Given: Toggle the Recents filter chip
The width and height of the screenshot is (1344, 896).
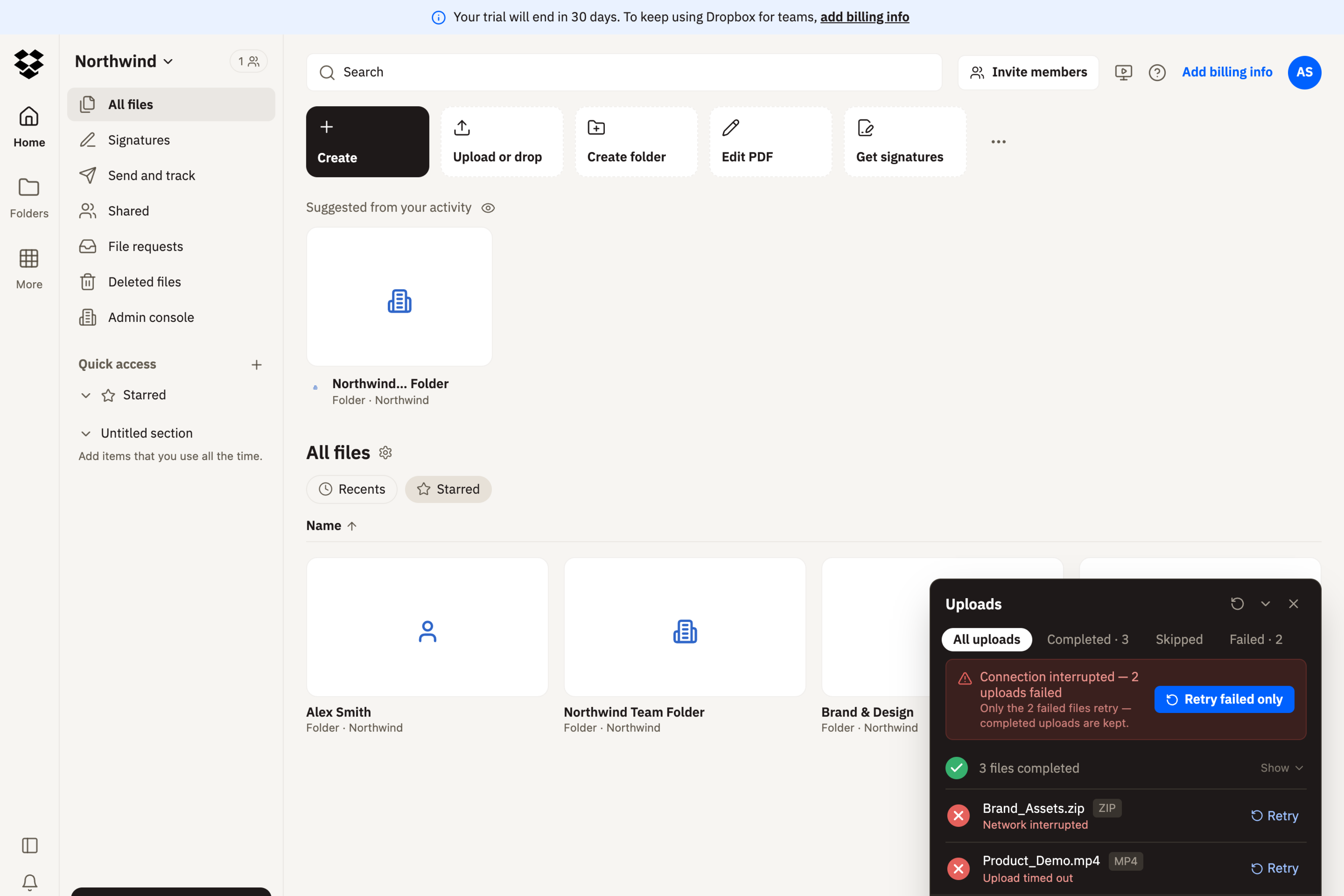Looking at the screenshot, I should (x=352, y=489).
